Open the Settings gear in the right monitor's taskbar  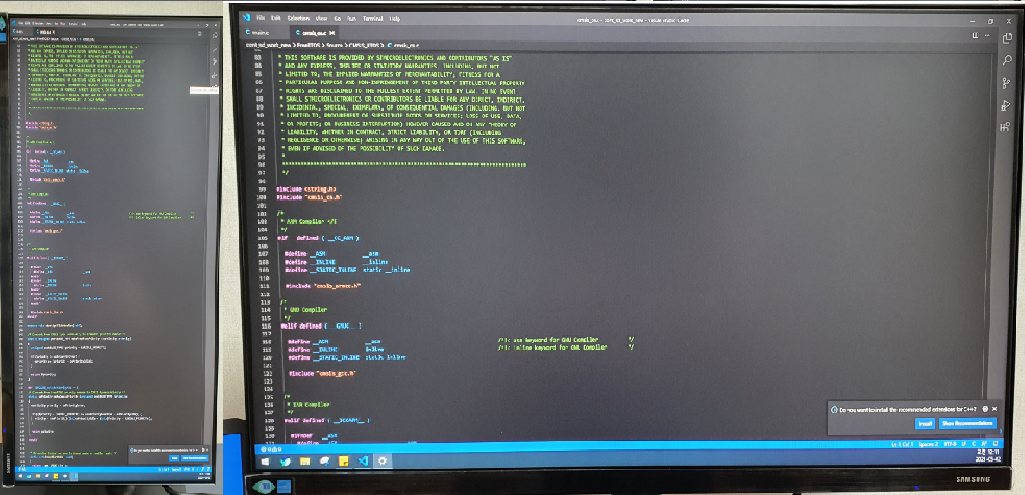point(382,462)
